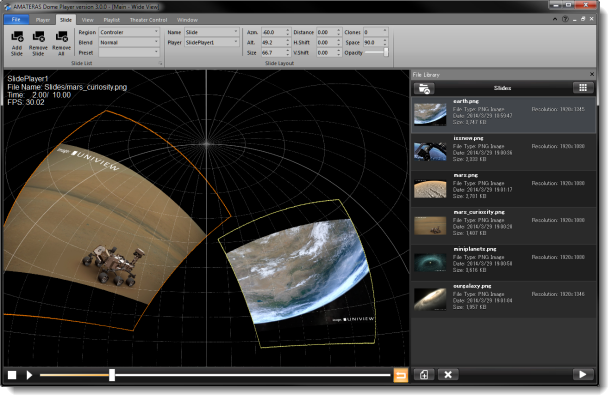Open the Window ribbon tab
The image size is (615, 402).
coord(187,20)
